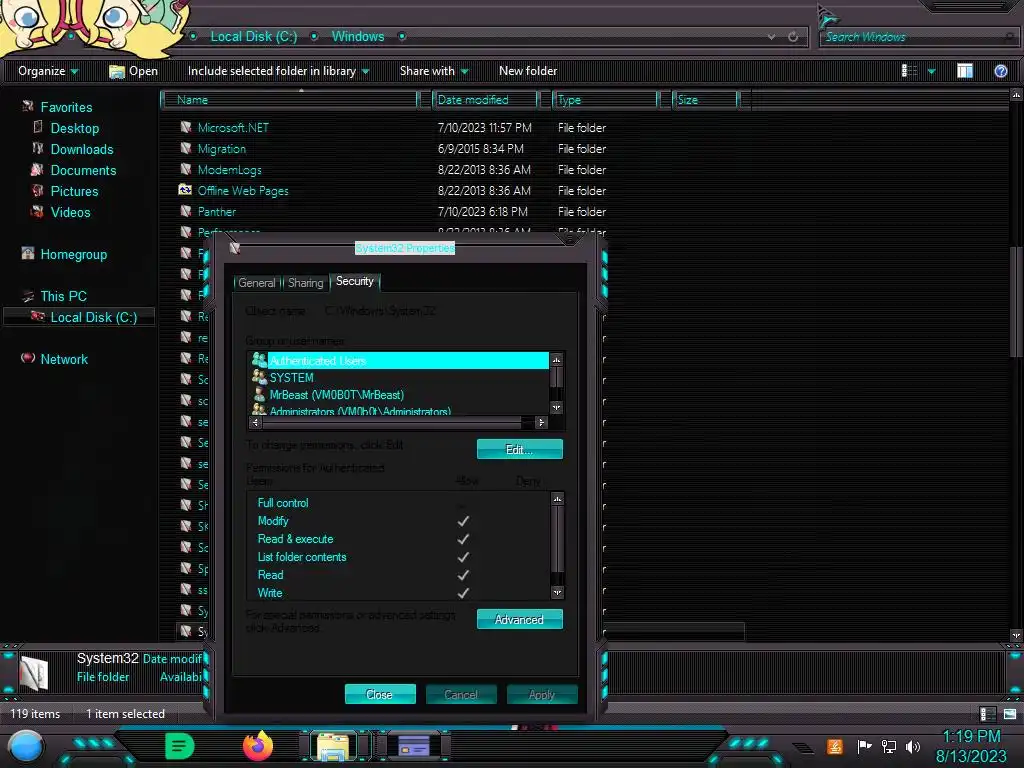Open Videos in Favorites
1024x768 pixels.
(x=70, y=212)
